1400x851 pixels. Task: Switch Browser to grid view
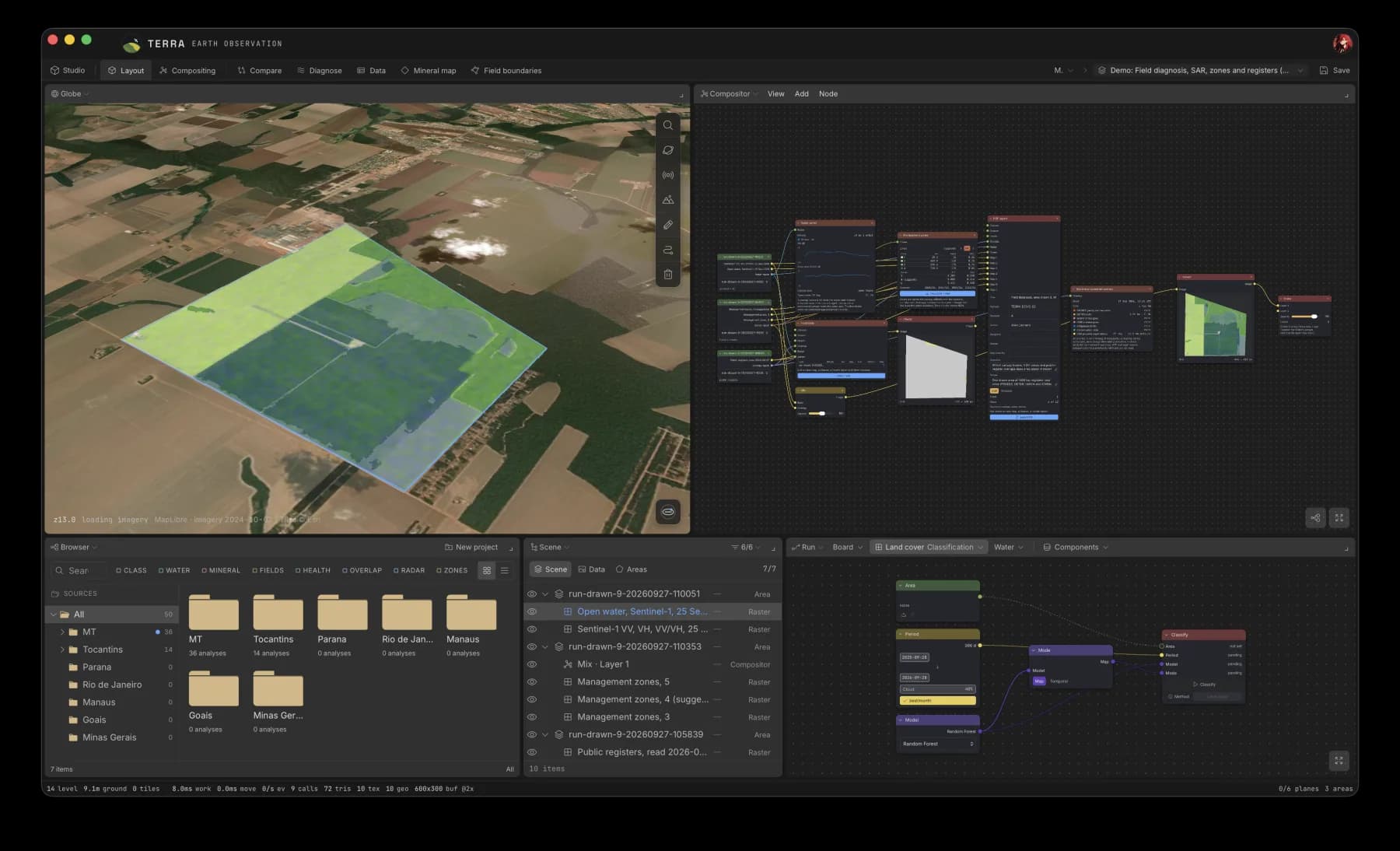click(x=487, y=570)
